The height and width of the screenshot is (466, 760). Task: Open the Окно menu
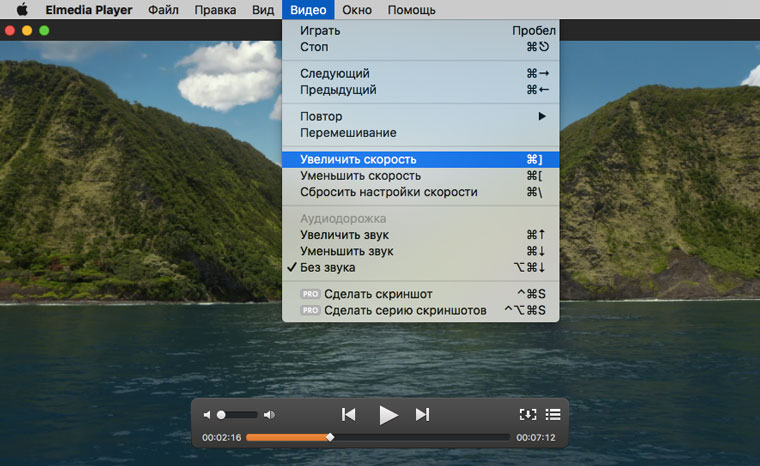pos(357,10)
